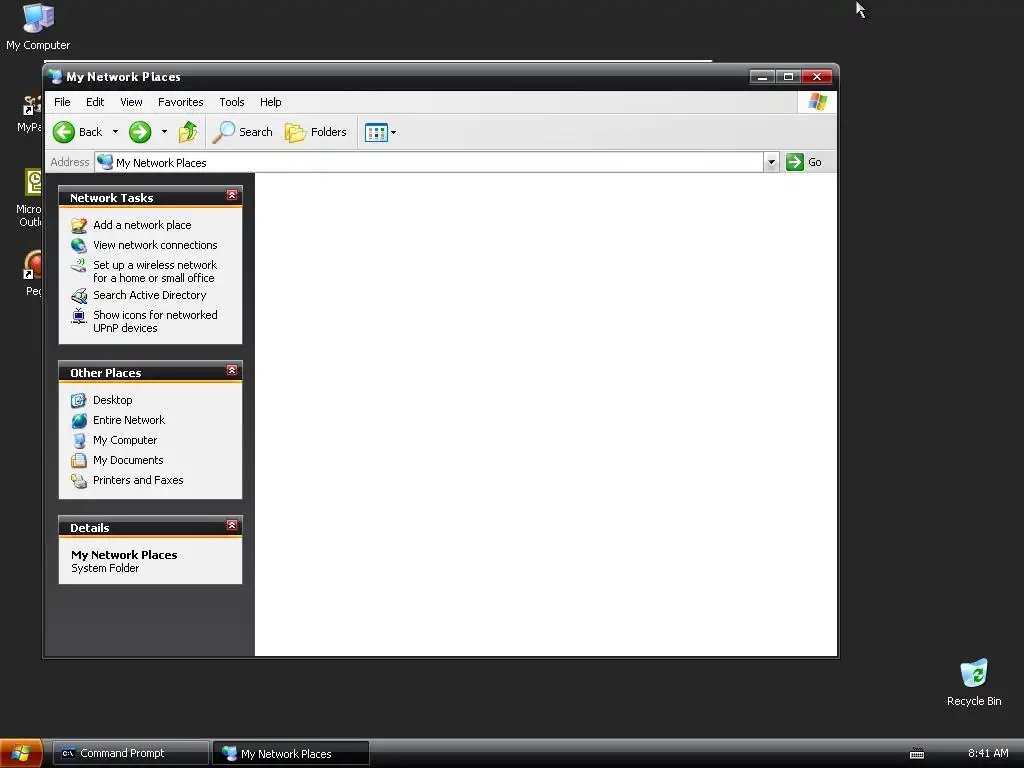Viewport: 1024px width, 768px height.
Task: Click the UPnP devices icon
Action: coord(79,316)
